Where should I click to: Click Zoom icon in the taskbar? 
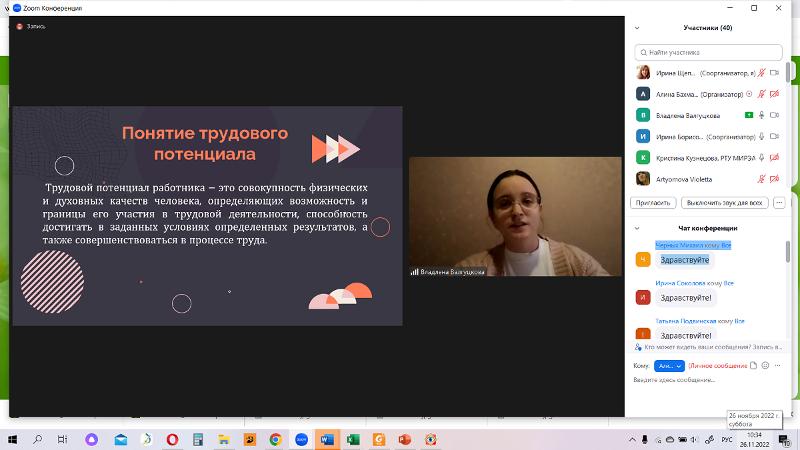coord(301,439)
